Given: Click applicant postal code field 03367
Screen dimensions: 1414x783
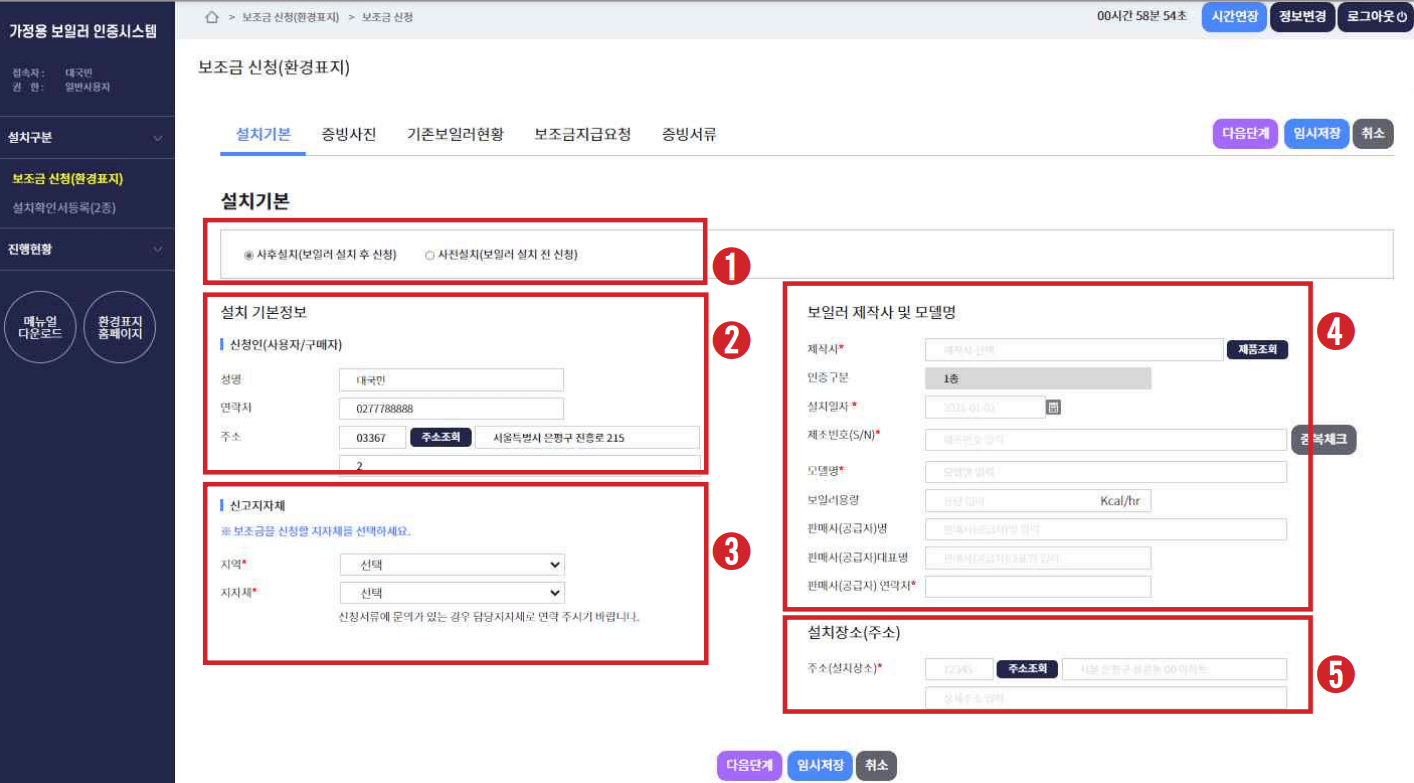Looking at the screenshot, I should (x=372, y=437).
